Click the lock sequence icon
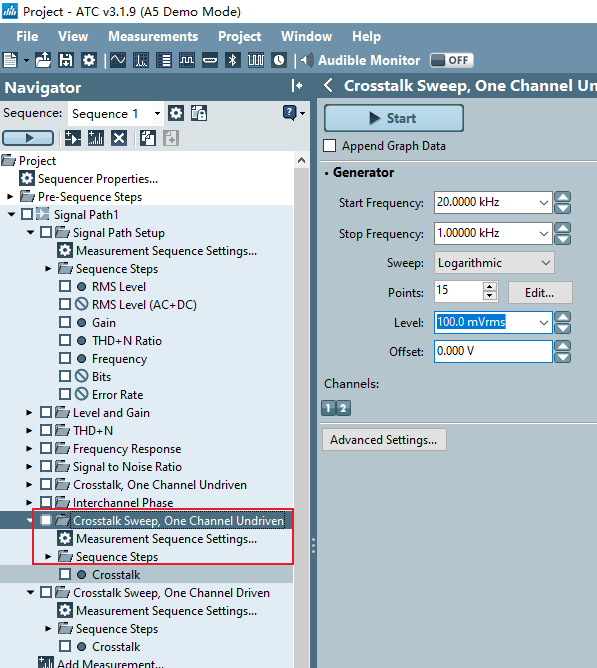Viewport: 597px width, 668px height. pos(199,113)
